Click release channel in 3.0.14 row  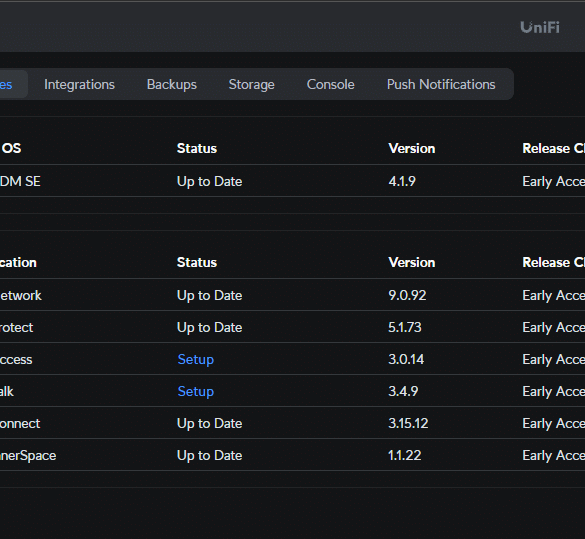coord(554,360)
